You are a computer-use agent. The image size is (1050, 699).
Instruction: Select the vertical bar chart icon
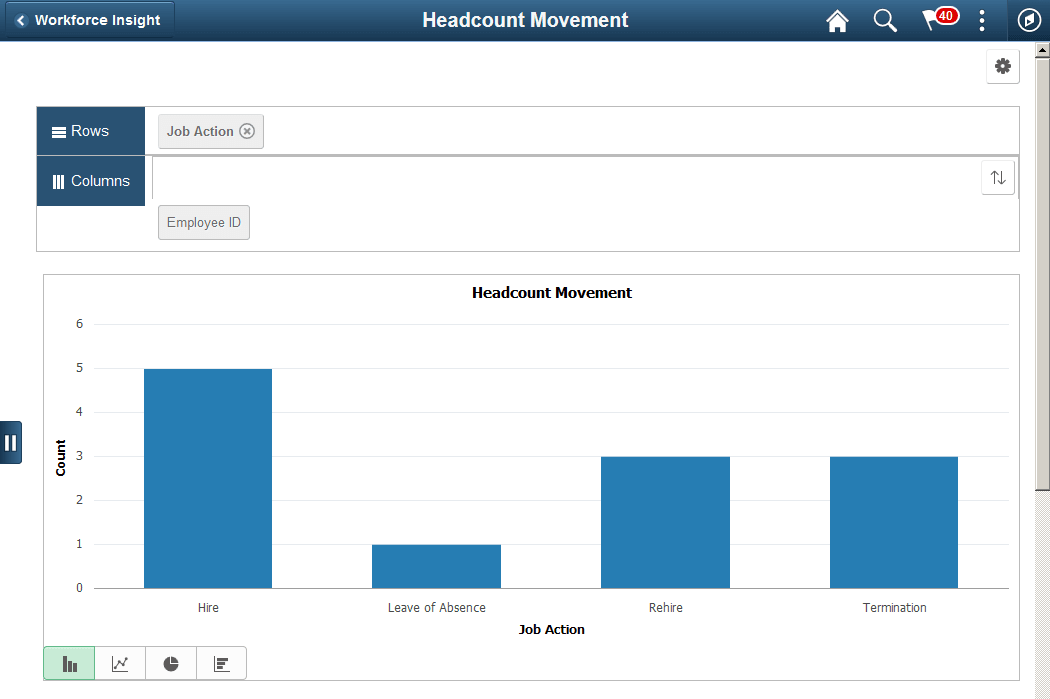click(x=68, y=663)
